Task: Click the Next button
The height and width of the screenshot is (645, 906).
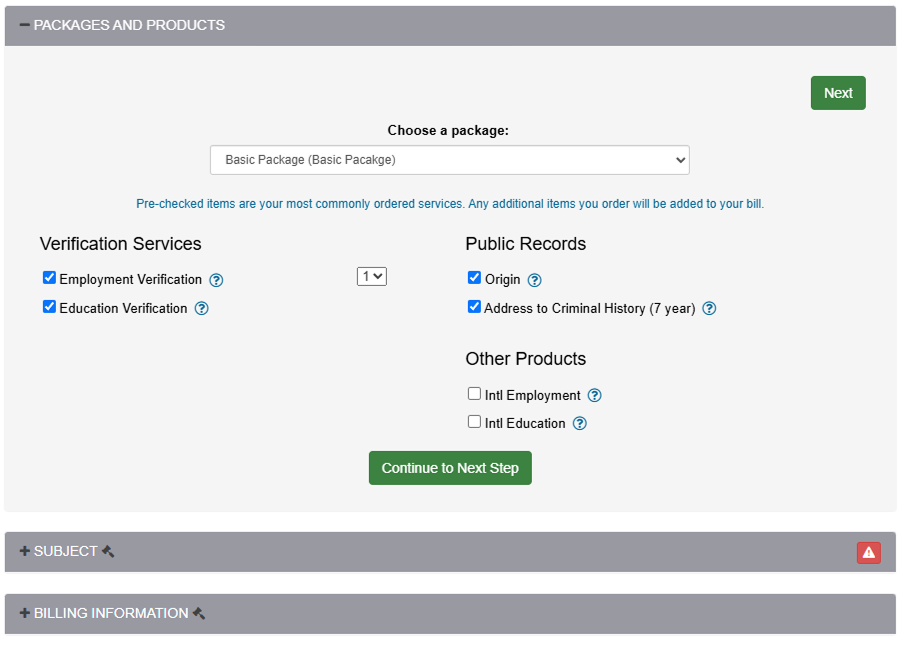Action: point(837,92)
